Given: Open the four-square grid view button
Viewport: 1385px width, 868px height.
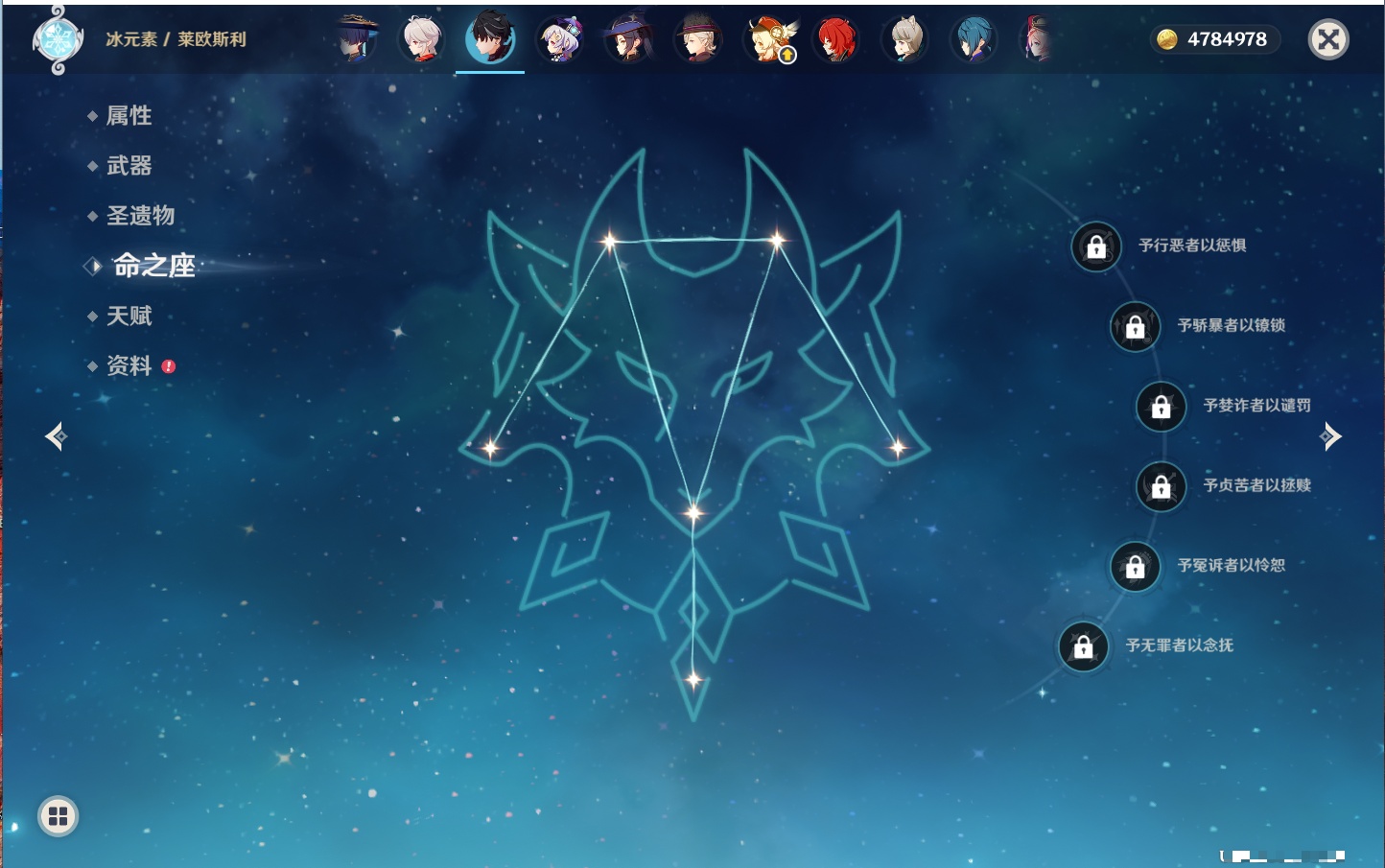Looking at the screenshot, I should point(59,816).
